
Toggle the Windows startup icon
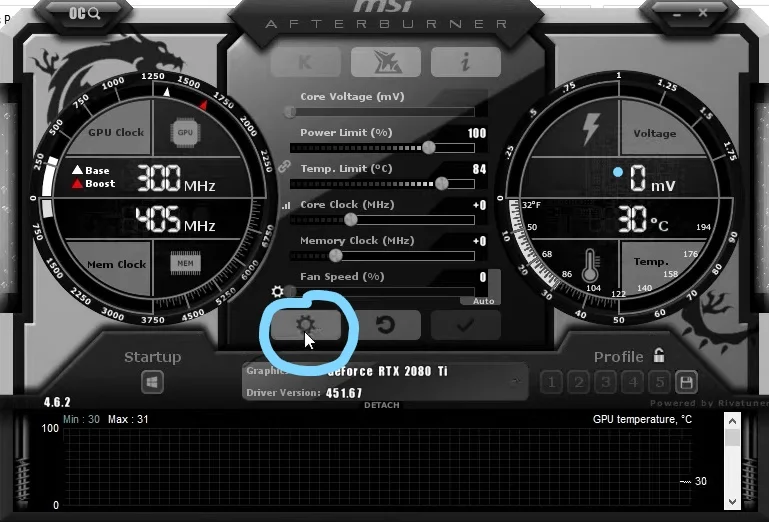coord(152,382)
